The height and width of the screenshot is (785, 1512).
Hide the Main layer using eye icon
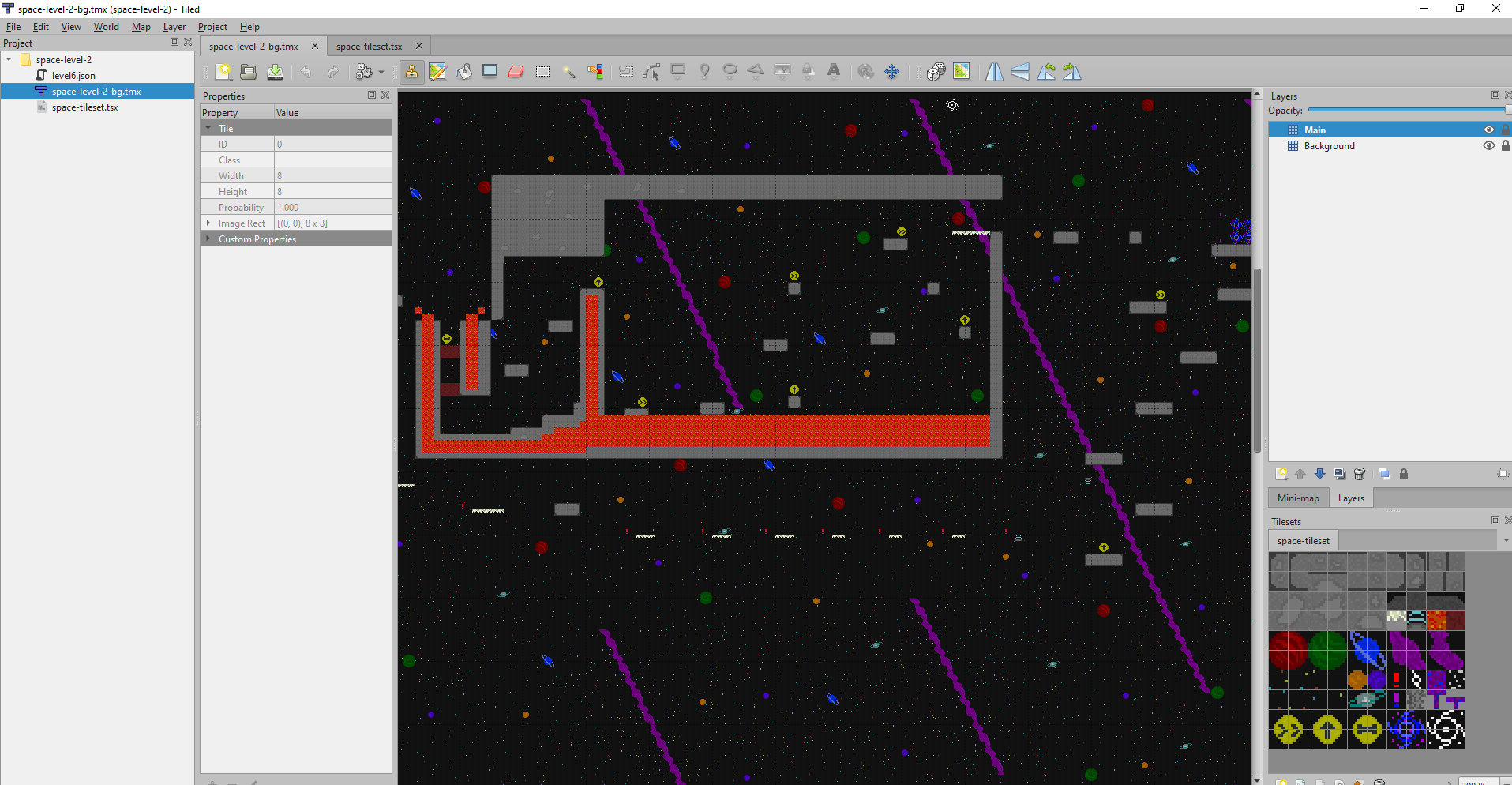click(x=1488, y=130)
